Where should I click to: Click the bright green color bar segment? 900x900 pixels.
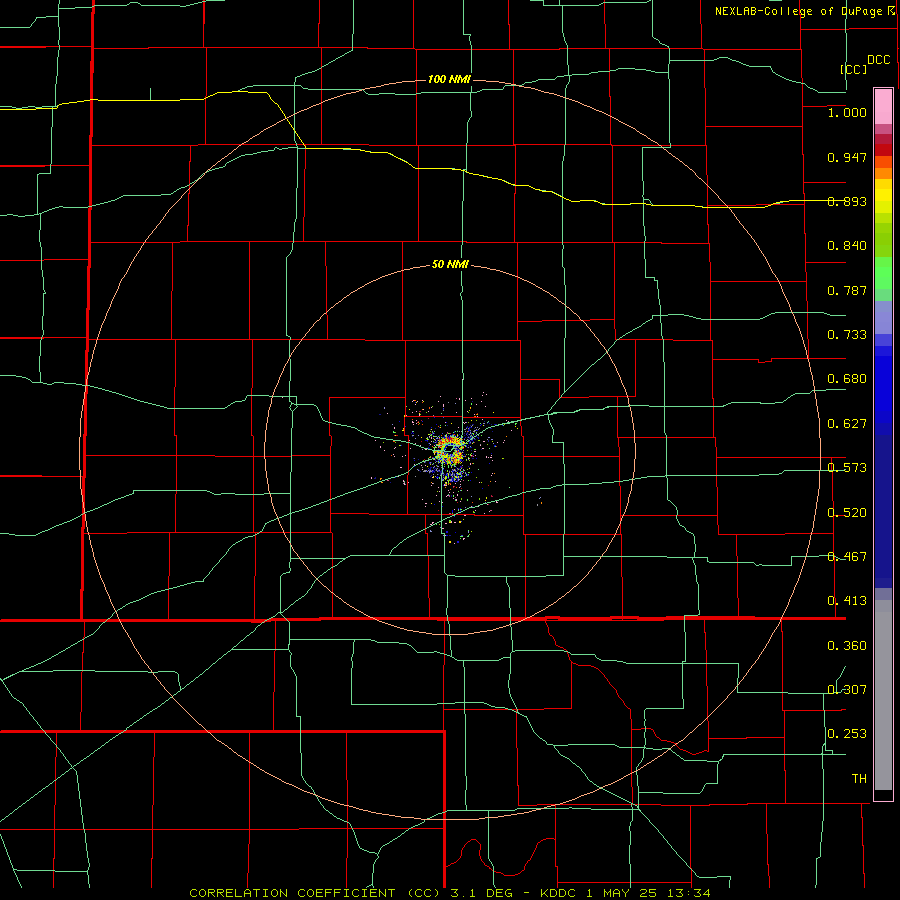(x=883, y=273)
